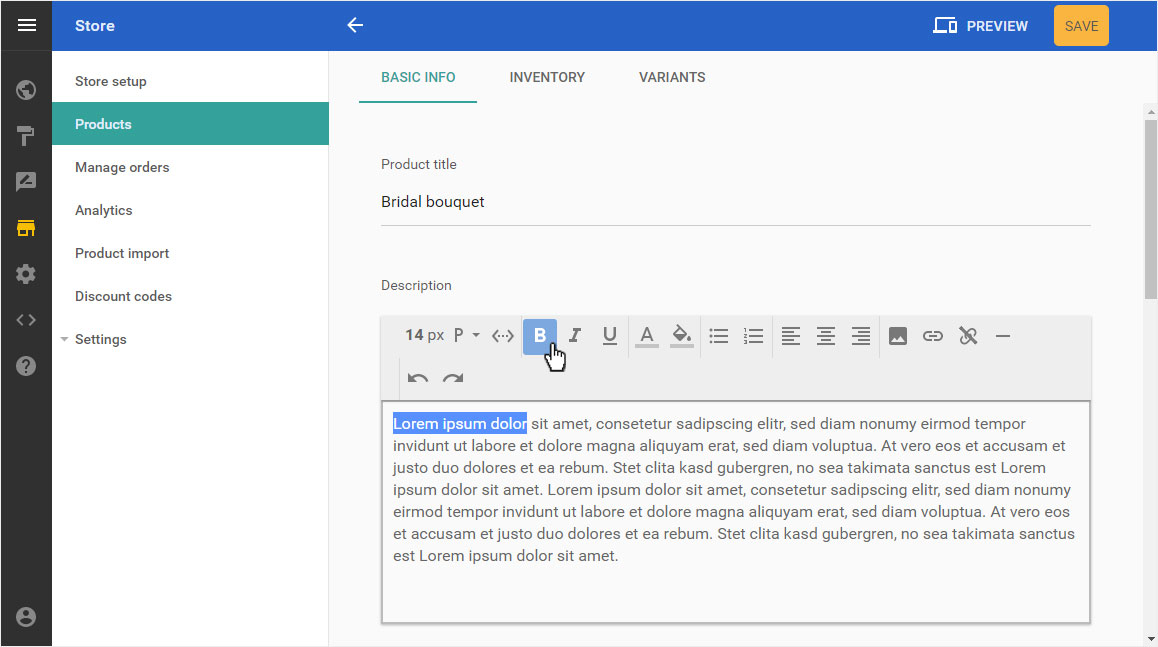Edit the Product title field
Screen dimensions: 1158x647
(x=736, y=202)
